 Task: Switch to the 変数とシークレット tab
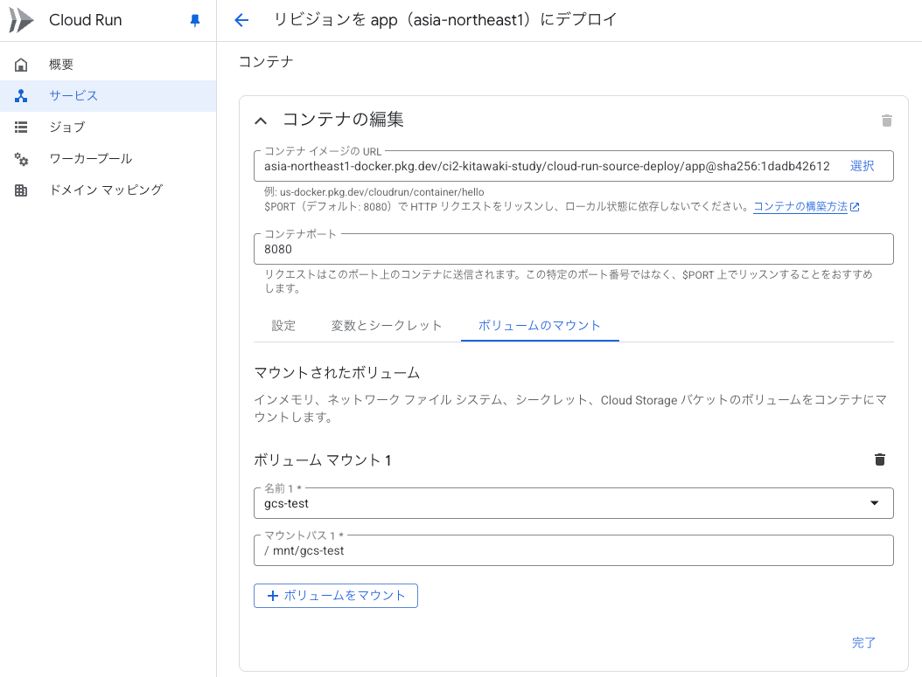click(x=386, y=325)
